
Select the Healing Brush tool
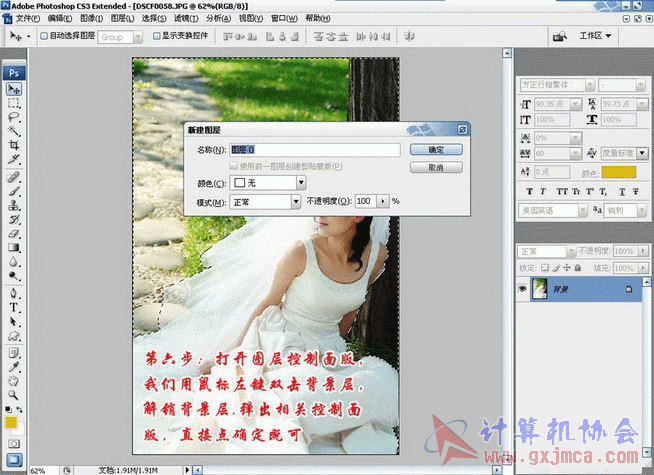pyautogui.click(x=14, y=177)
